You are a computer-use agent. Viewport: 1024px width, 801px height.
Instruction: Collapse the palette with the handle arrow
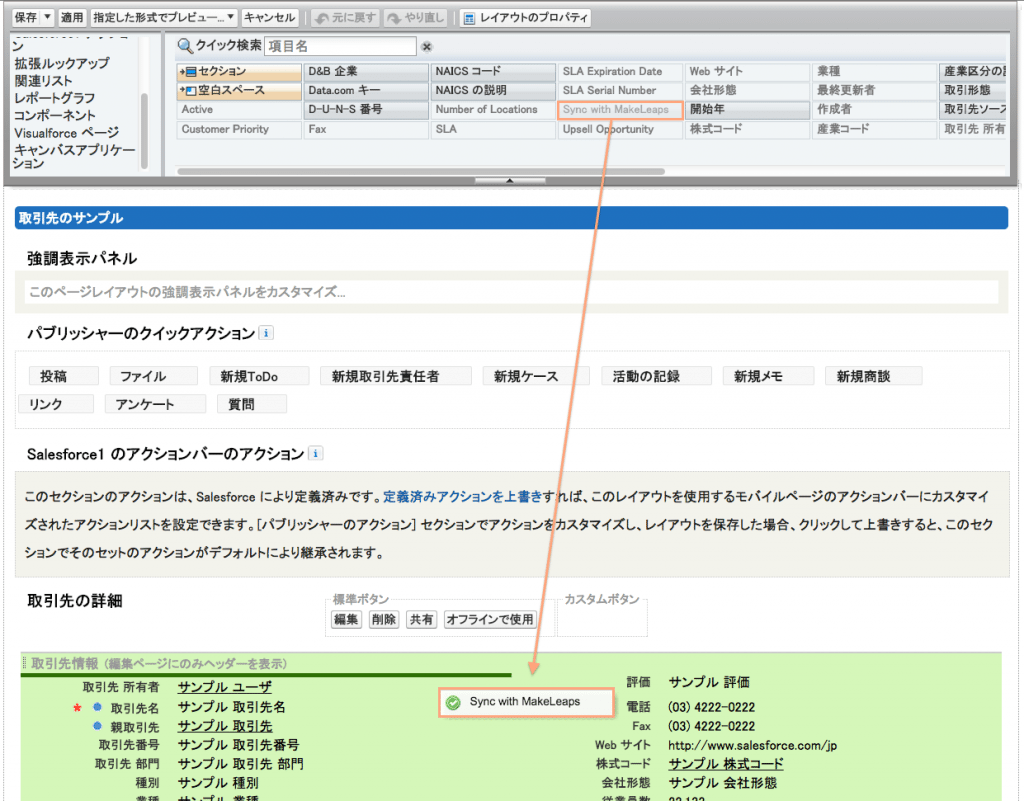point(510,180)
